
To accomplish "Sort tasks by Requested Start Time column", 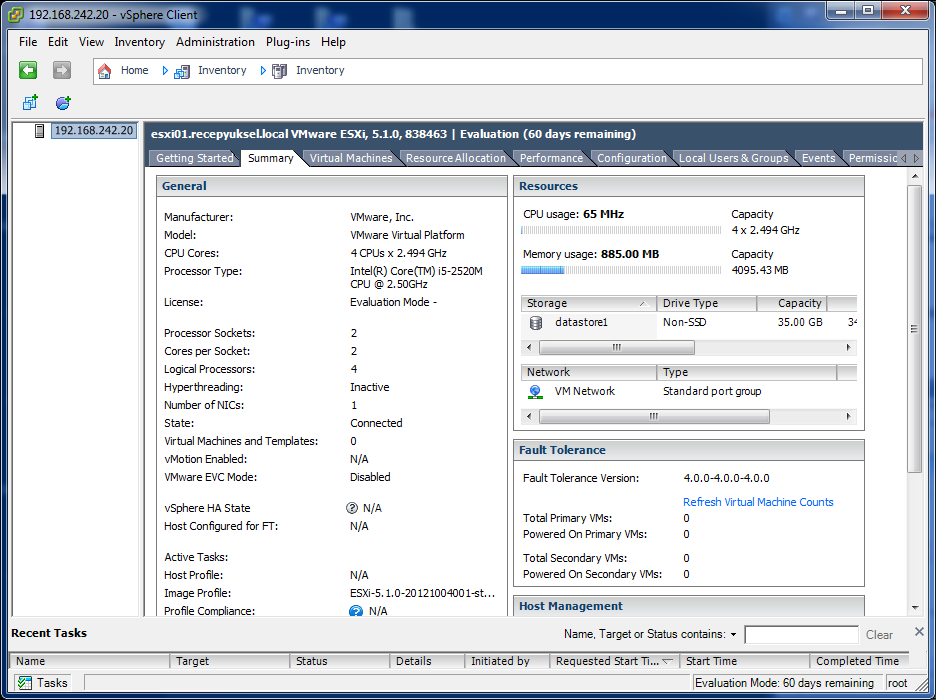I will click(x=615, y=661).
